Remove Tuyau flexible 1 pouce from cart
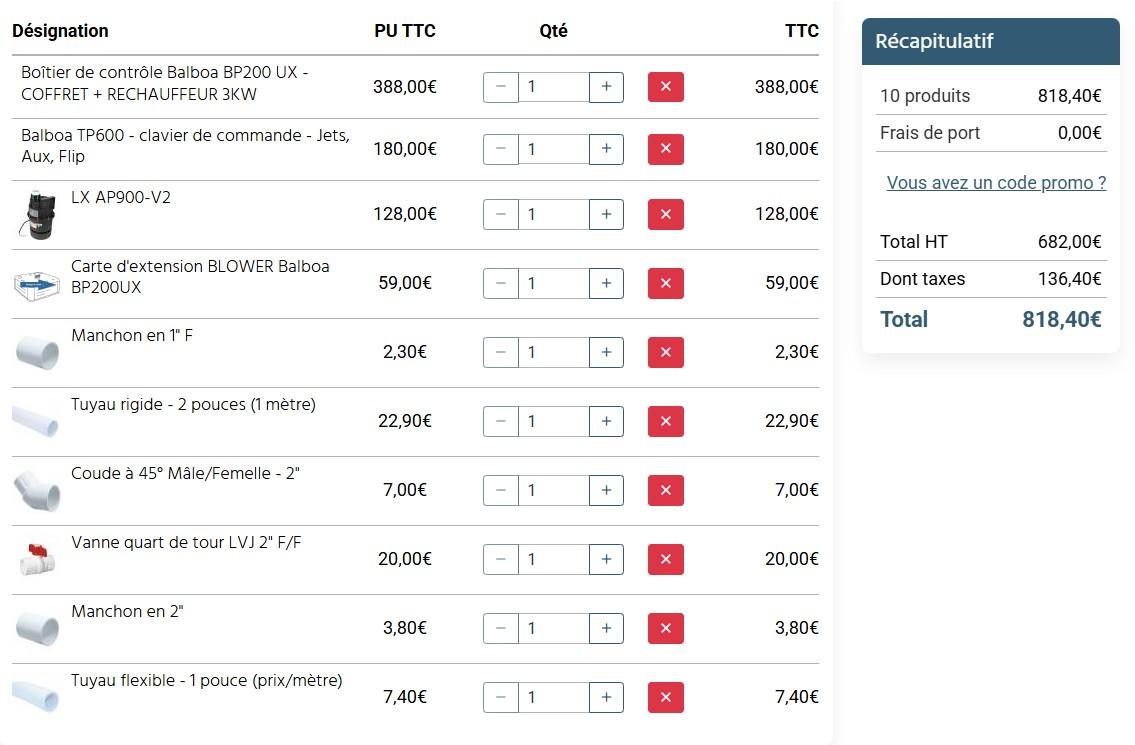This screenshot has height=745, width=1135. 665,697
